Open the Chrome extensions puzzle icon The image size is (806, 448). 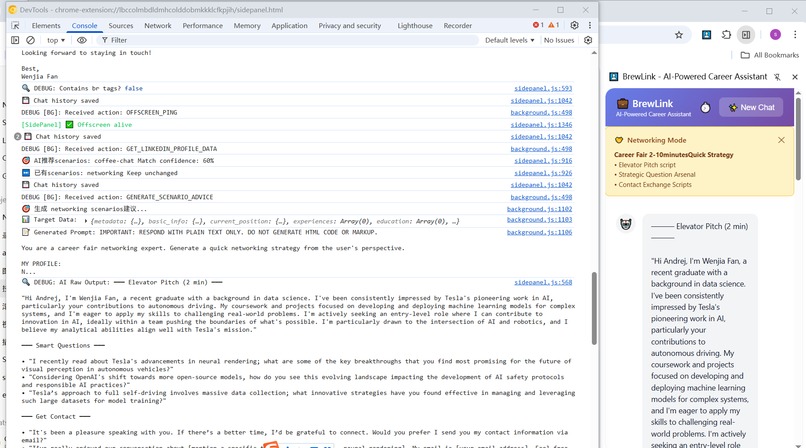(726, 35)
